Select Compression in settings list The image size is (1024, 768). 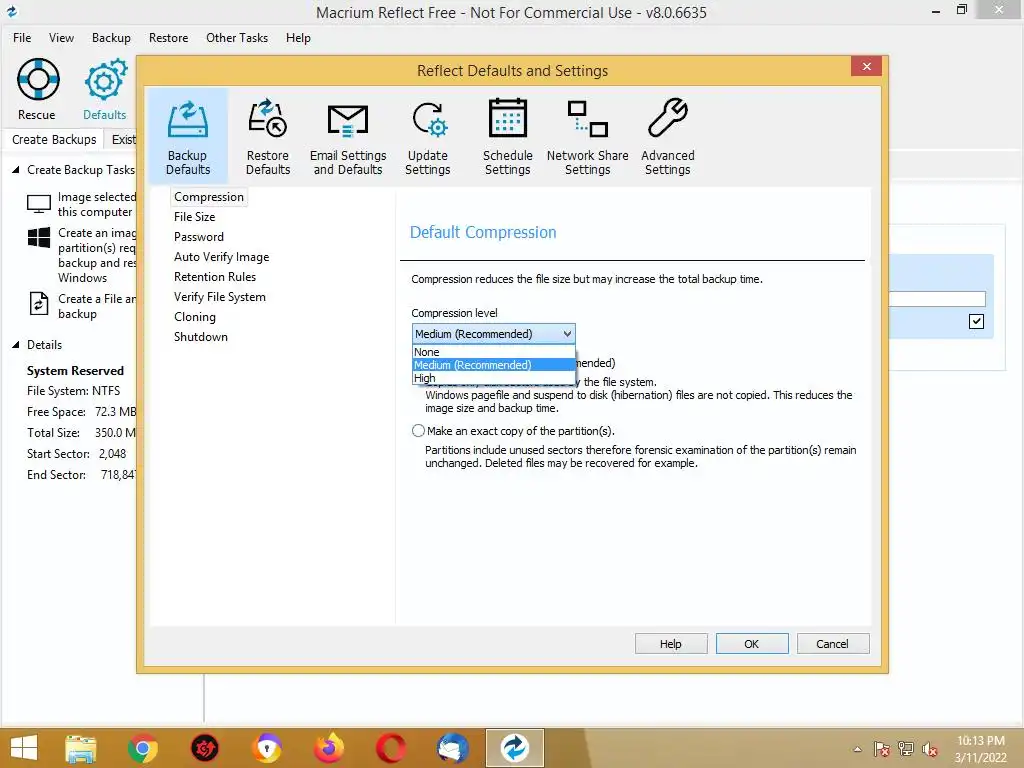coord(209,197)
